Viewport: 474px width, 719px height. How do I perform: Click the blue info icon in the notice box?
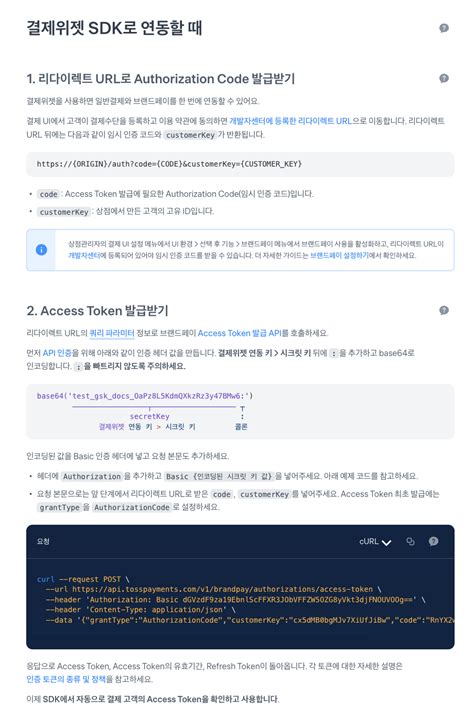[41, 250]
